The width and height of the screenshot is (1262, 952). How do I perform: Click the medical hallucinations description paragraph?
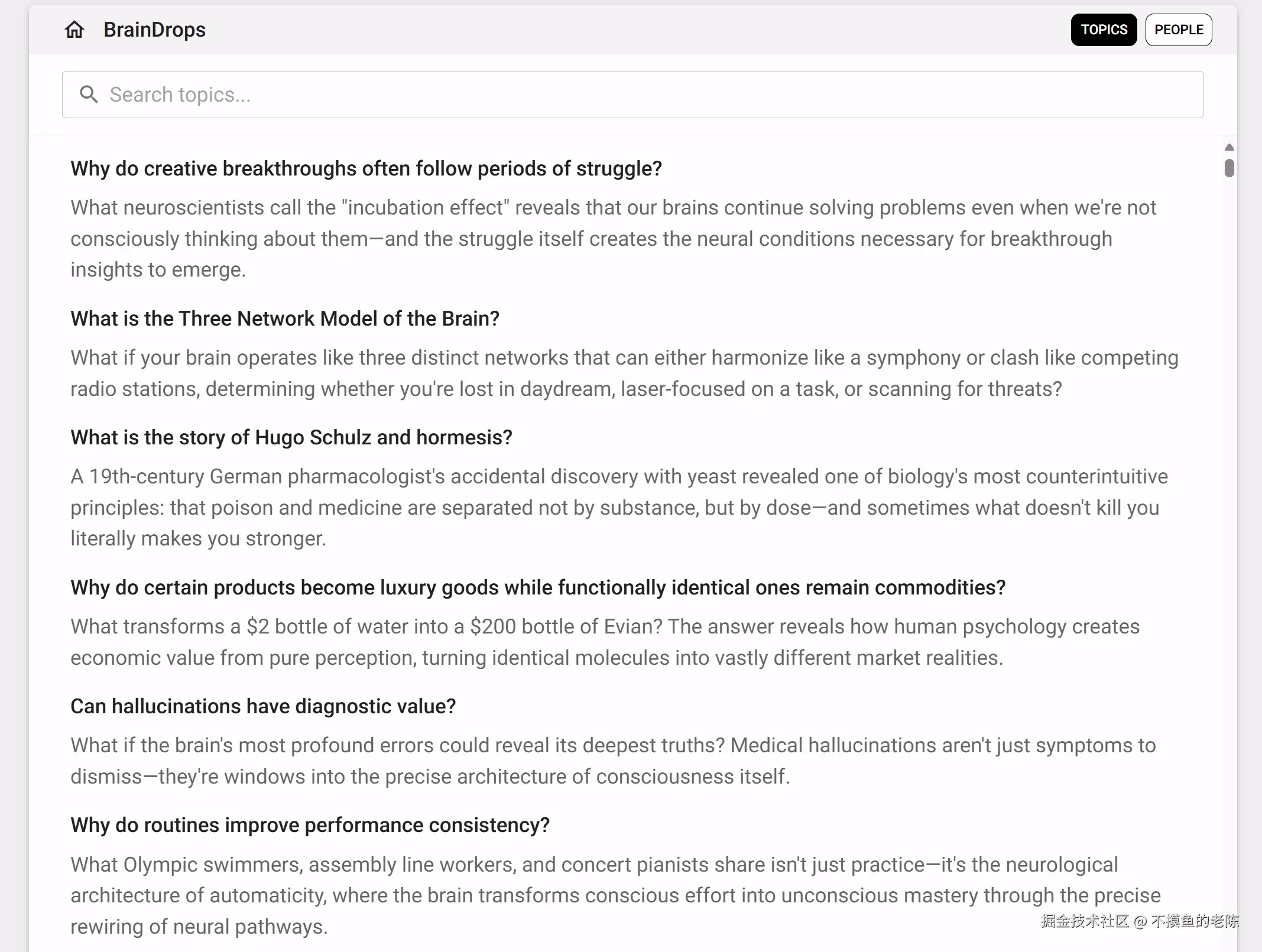[591, 761]
